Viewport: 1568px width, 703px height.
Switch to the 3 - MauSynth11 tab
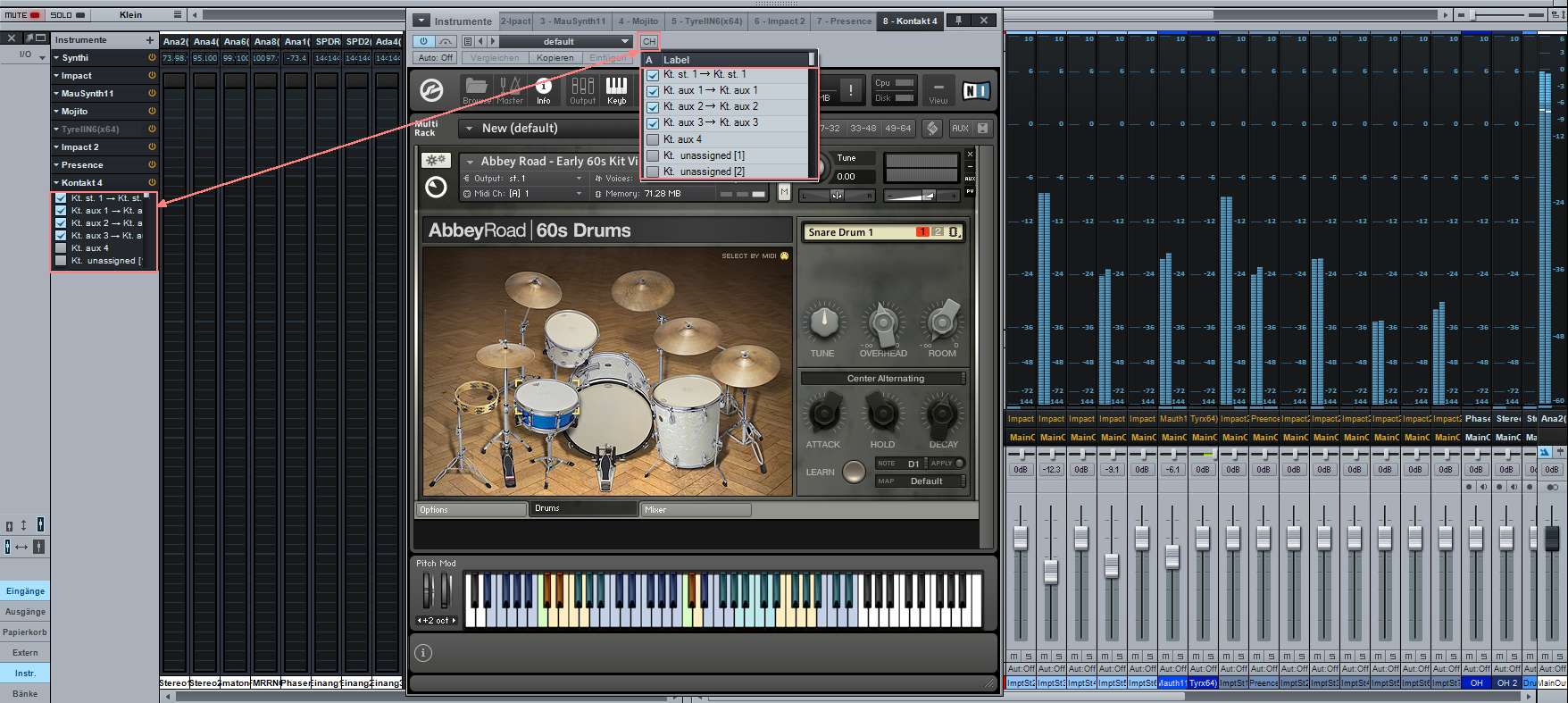[x=572, y=21]
